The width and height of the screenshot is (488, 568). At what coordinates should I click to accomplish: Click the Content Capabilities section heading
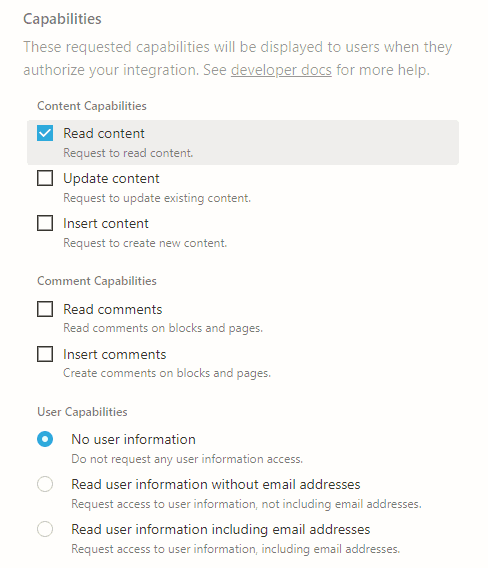coord(92,106)
